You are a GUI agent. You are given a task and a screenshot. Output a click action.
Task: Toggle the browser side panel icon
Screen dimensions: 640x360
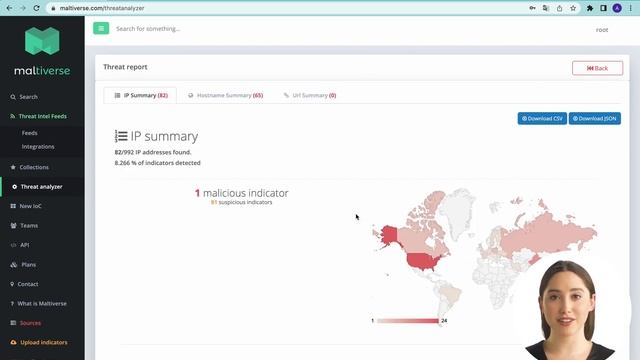[603, 8]
